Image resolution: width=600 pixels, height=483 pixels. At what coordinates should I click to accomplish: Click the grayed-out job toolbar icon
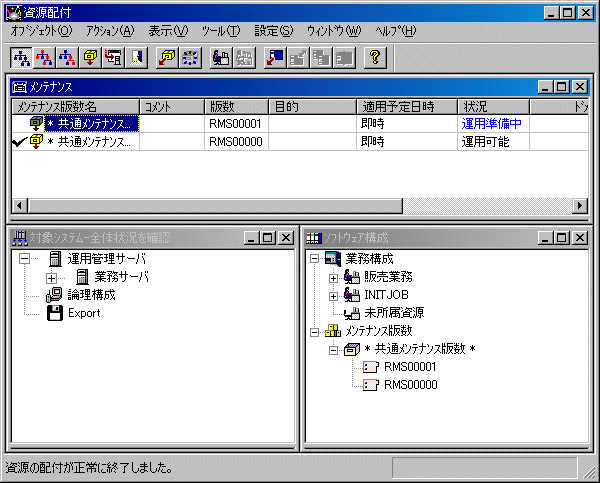tap(244, 58)
